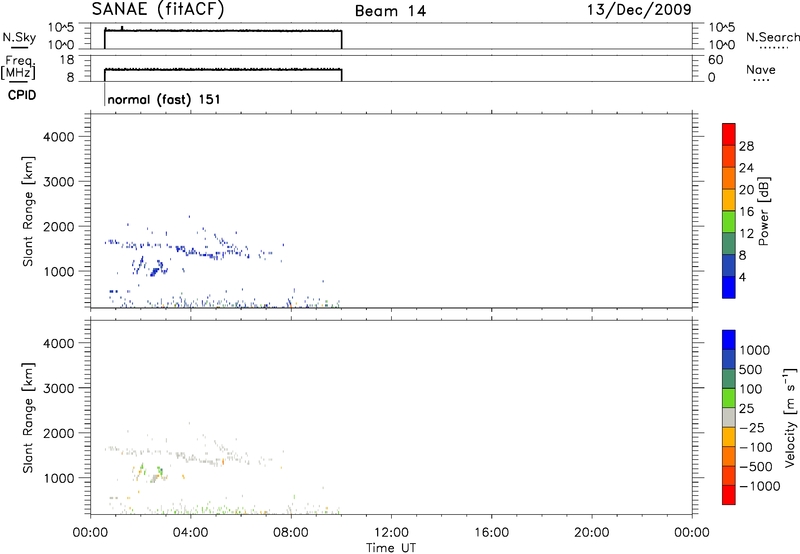Click the right 10^0 noise axis tick
The width and height of the screenshot is (800, 554).
[722, 45]
